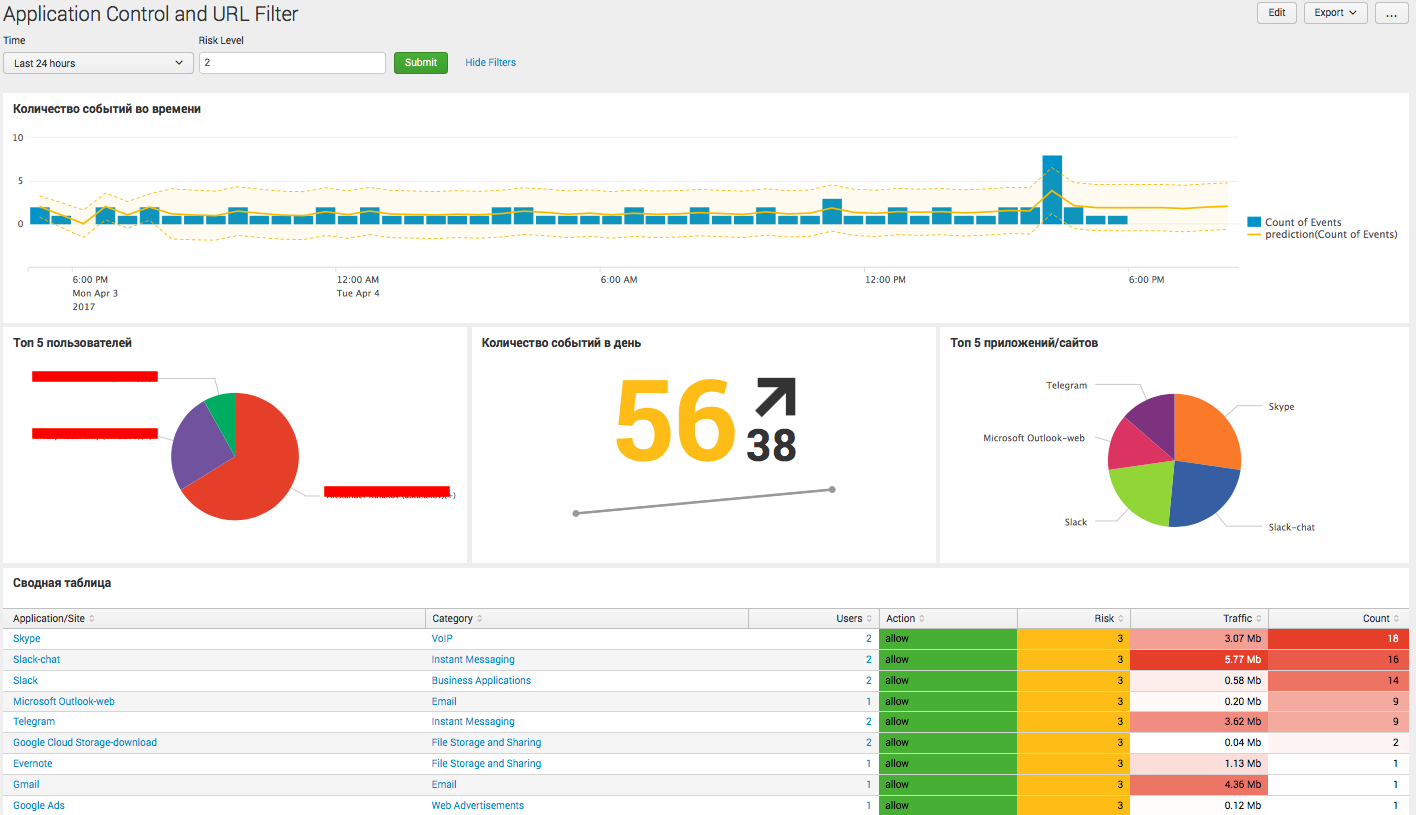The height and width of the screenshot is (815, 1416).
Task: Click the count cell showing 14
Action: (x=1339, y=681)
